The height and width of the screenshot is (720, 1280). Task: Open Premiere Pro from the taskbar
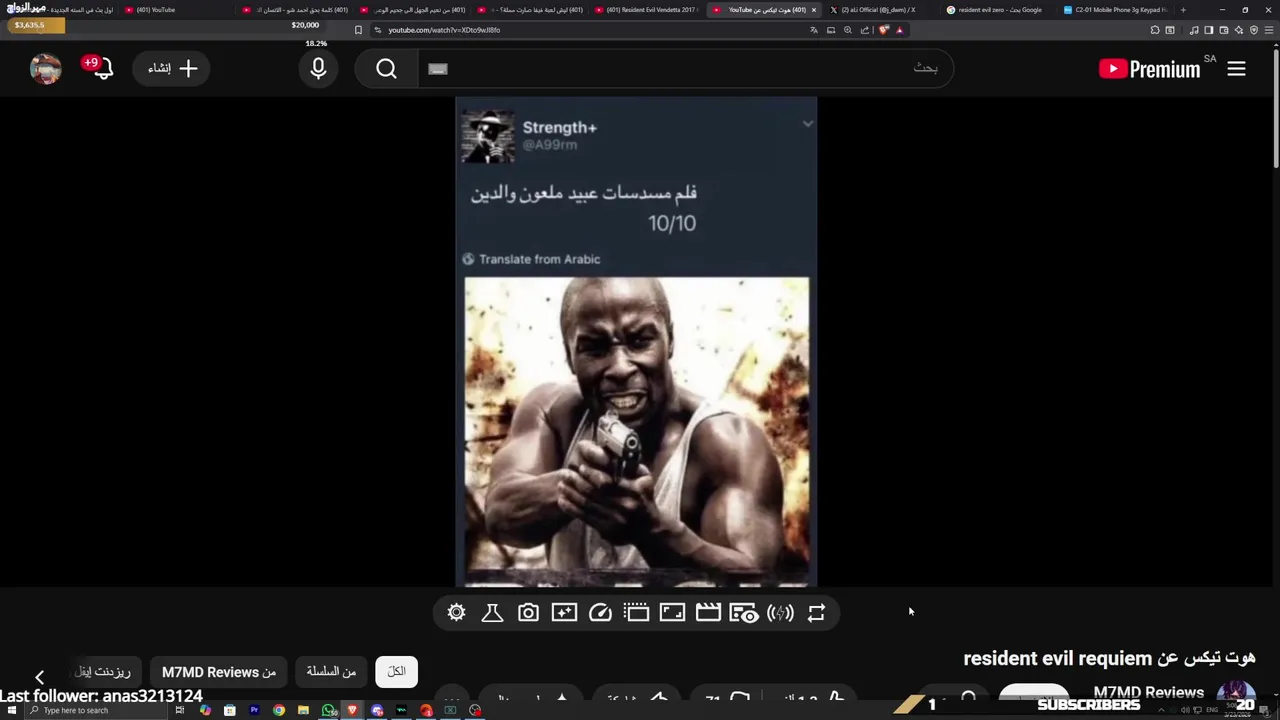[254, 710]
